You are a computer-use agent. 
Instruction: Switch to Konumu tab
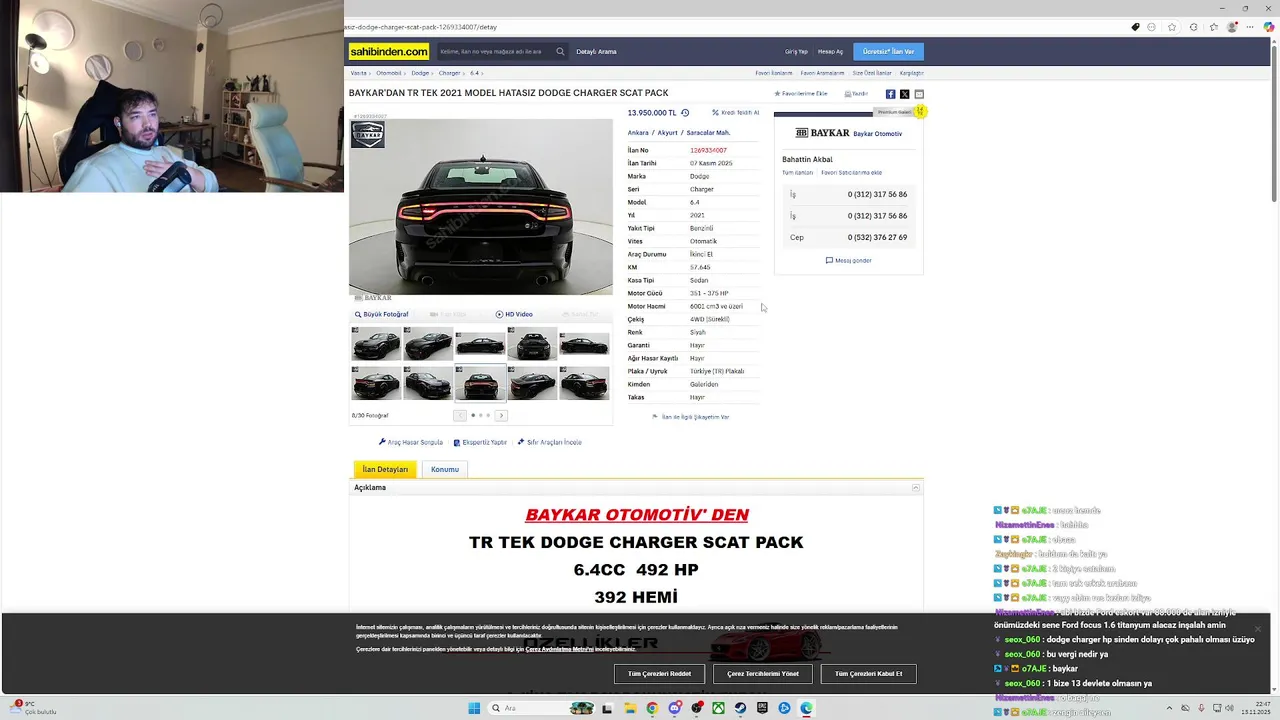(x=445, y=469)
